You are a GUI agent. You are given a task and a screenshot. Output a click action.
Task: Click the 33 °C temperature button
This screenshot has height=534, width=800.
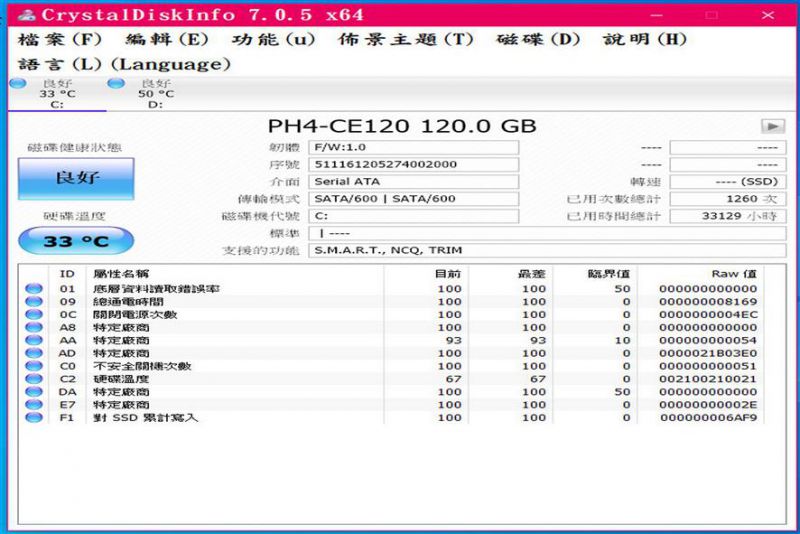(x=76, y=241)
